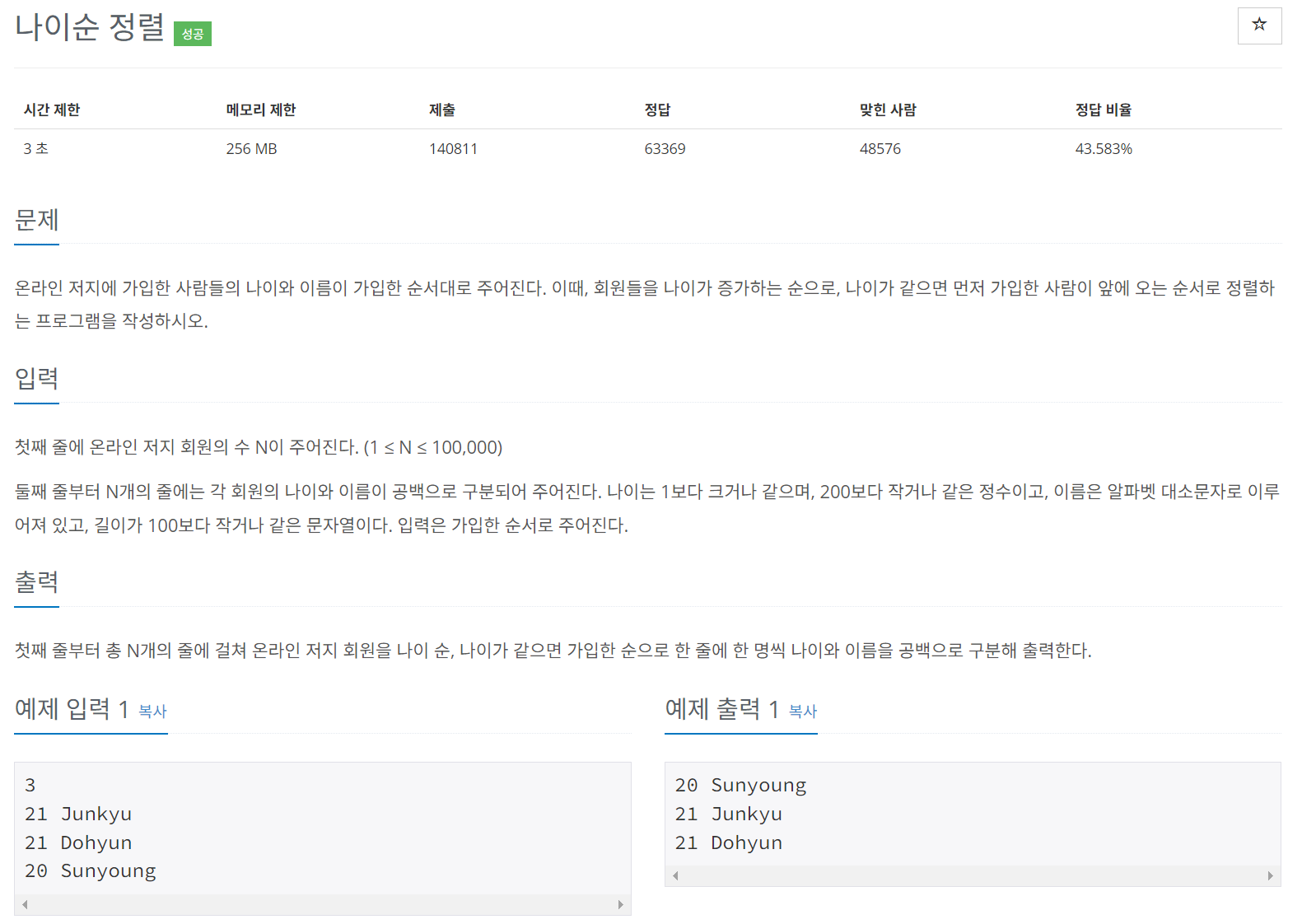
Task: Click the 나이순 정렬 problem title
Action: (90, 27)
